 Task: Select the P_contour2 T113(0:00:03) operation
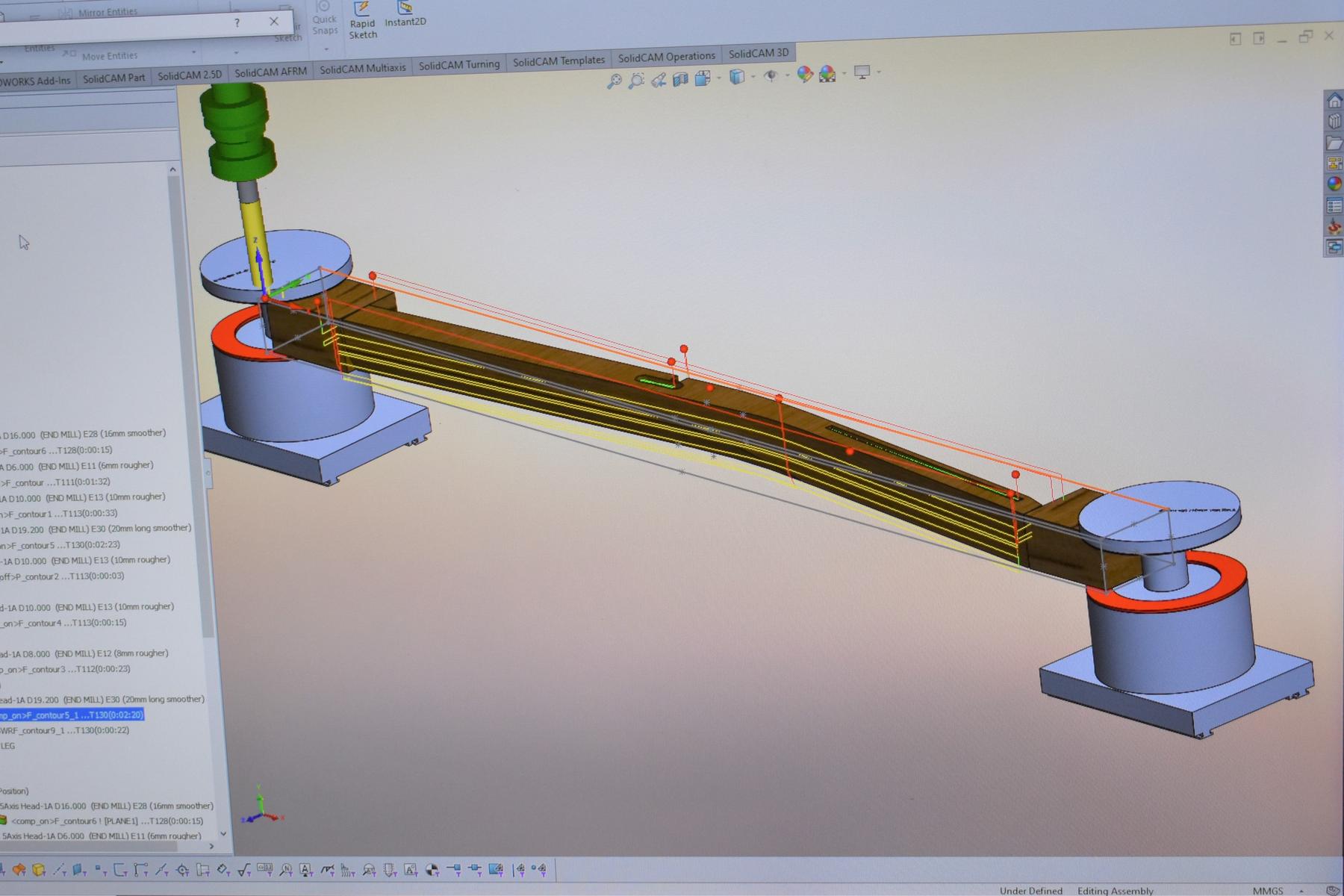(x=63, y=576)
